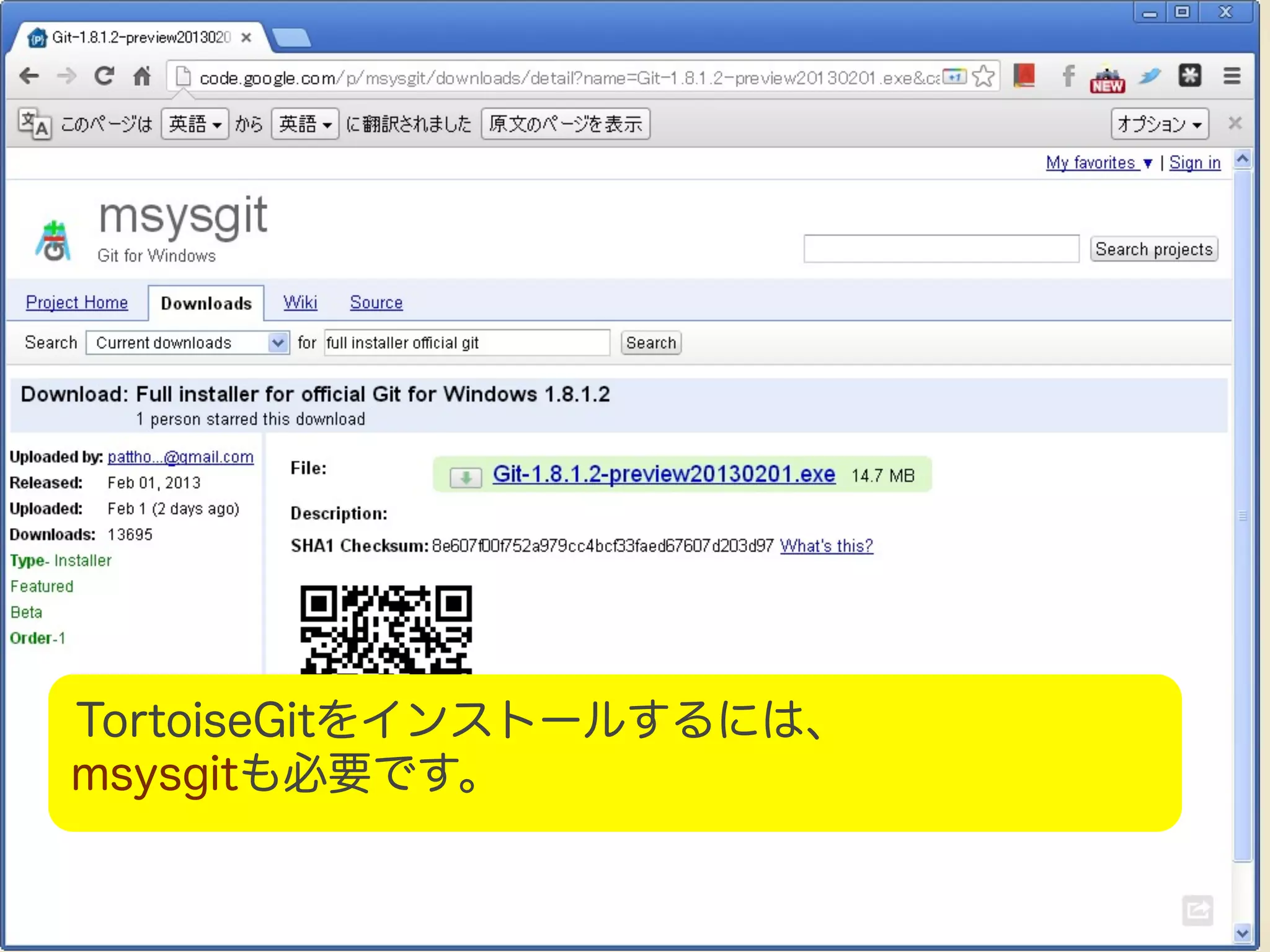Screen dimensions: 1270x952
Task: Reload the page with refresh icon
Action: [104, 76]
